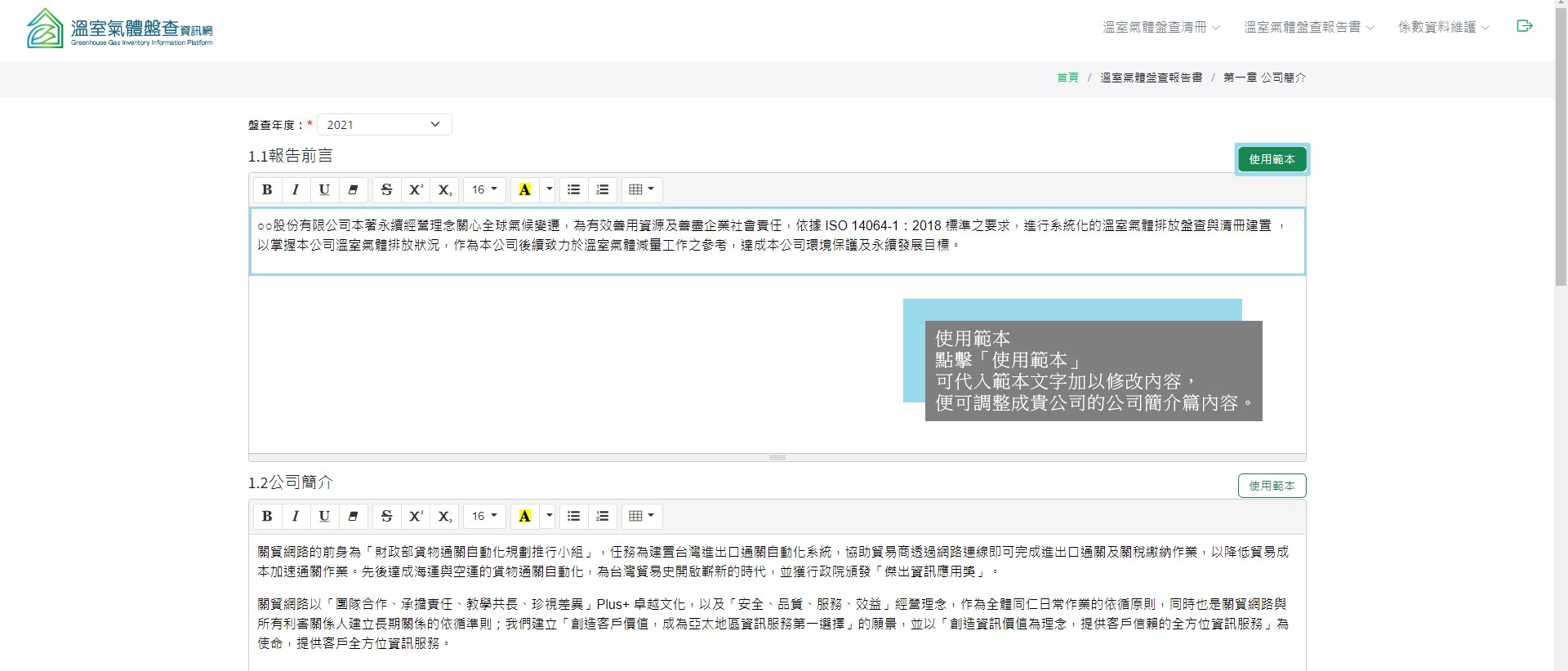
Task: Click 使用範本 button for 1.1 報告前言
Action: pyautogui.click(x=1272, y=159)
